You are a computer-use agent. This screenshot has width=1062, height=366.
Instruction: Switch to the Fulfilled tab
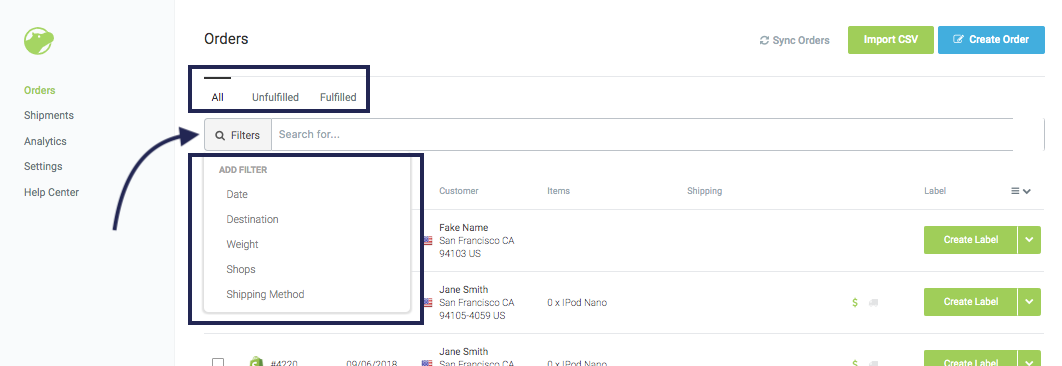coord(338,97)
